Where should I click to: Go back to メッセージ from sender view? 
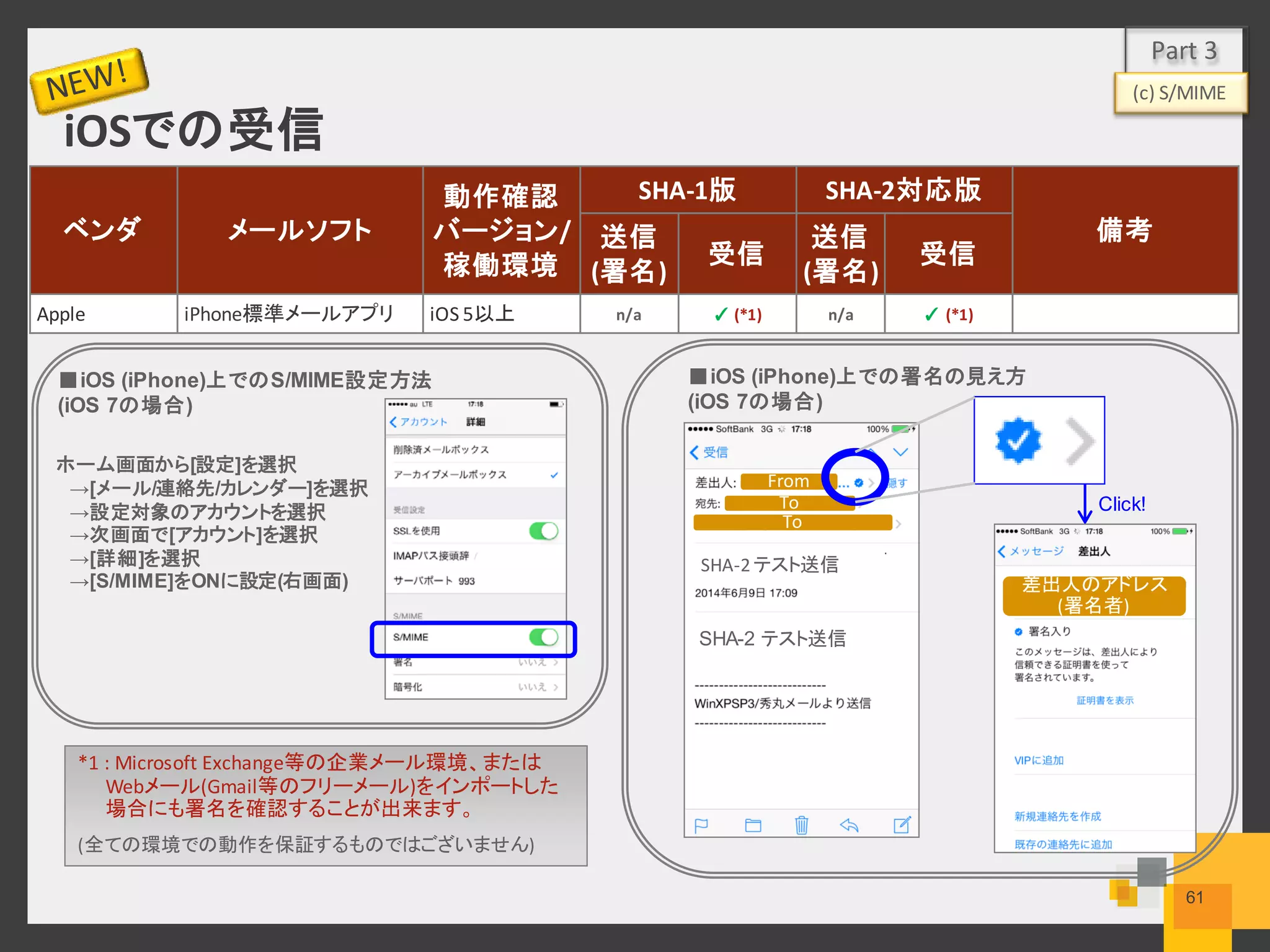pyautogui.click(x=1031, y=551)
